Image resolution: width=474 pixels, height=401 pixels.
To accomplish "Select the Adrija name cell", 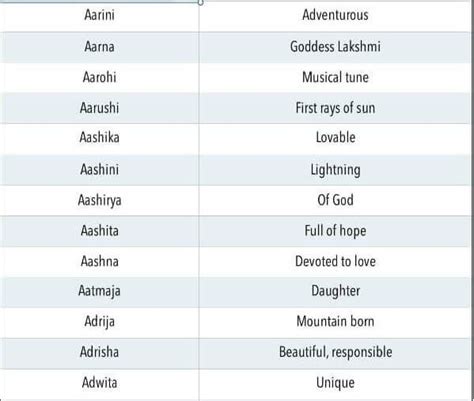I will (99, 322).
